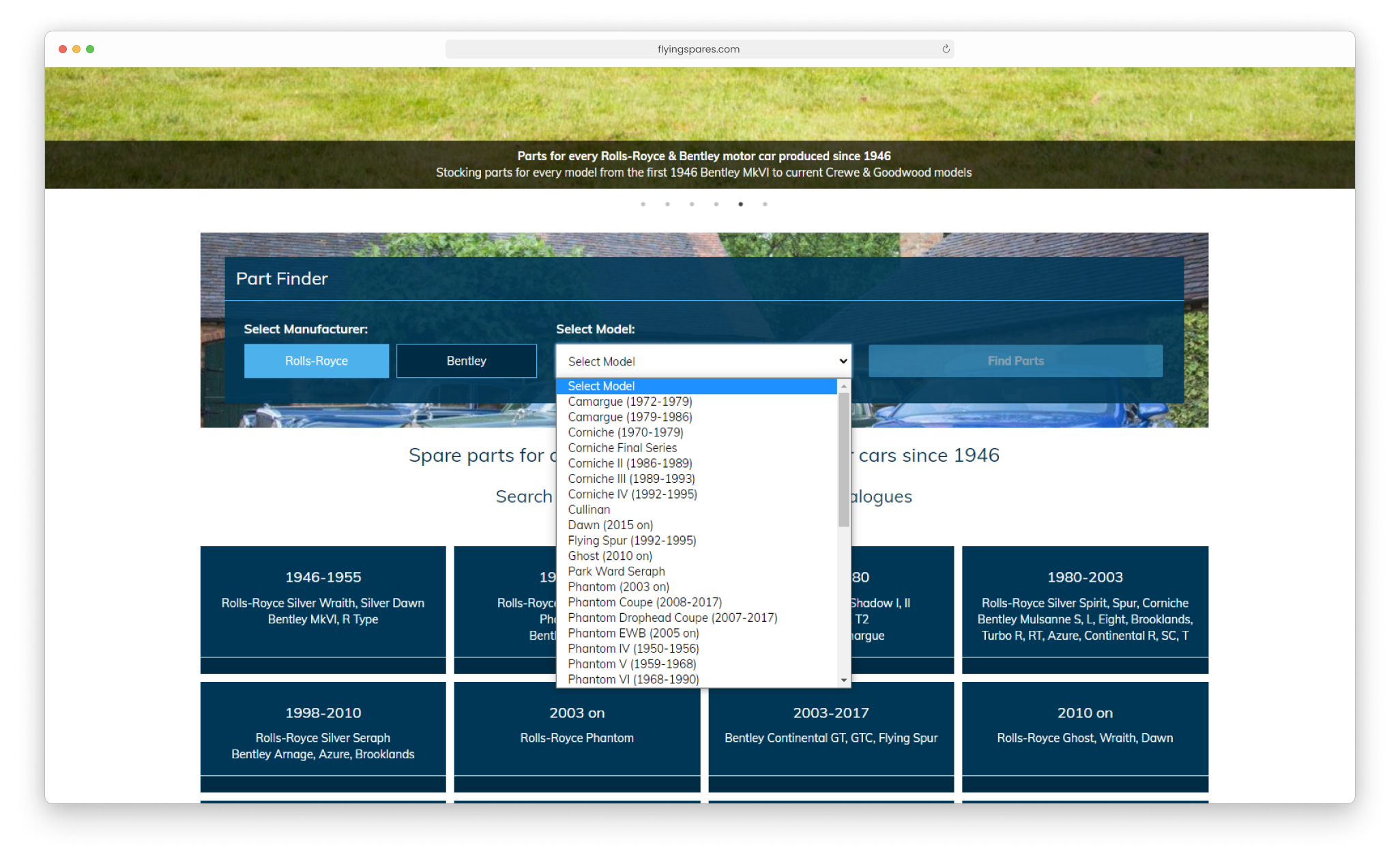Choose Phantom Drophead Coupe (2007-2017)
1400x862 pixels.
point(697,618)
